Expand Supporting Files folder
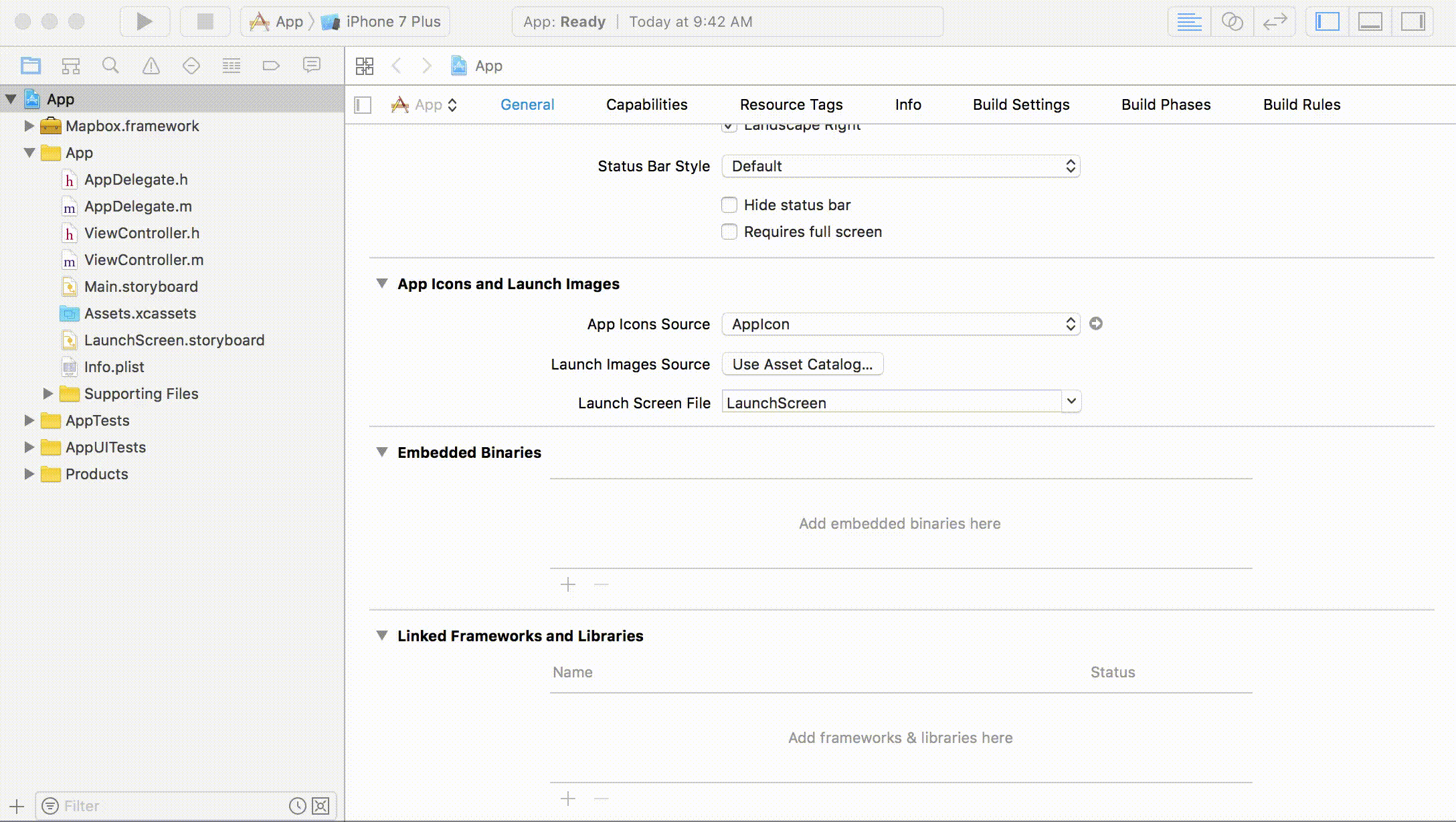The image size is (1456, 822). 48,394
